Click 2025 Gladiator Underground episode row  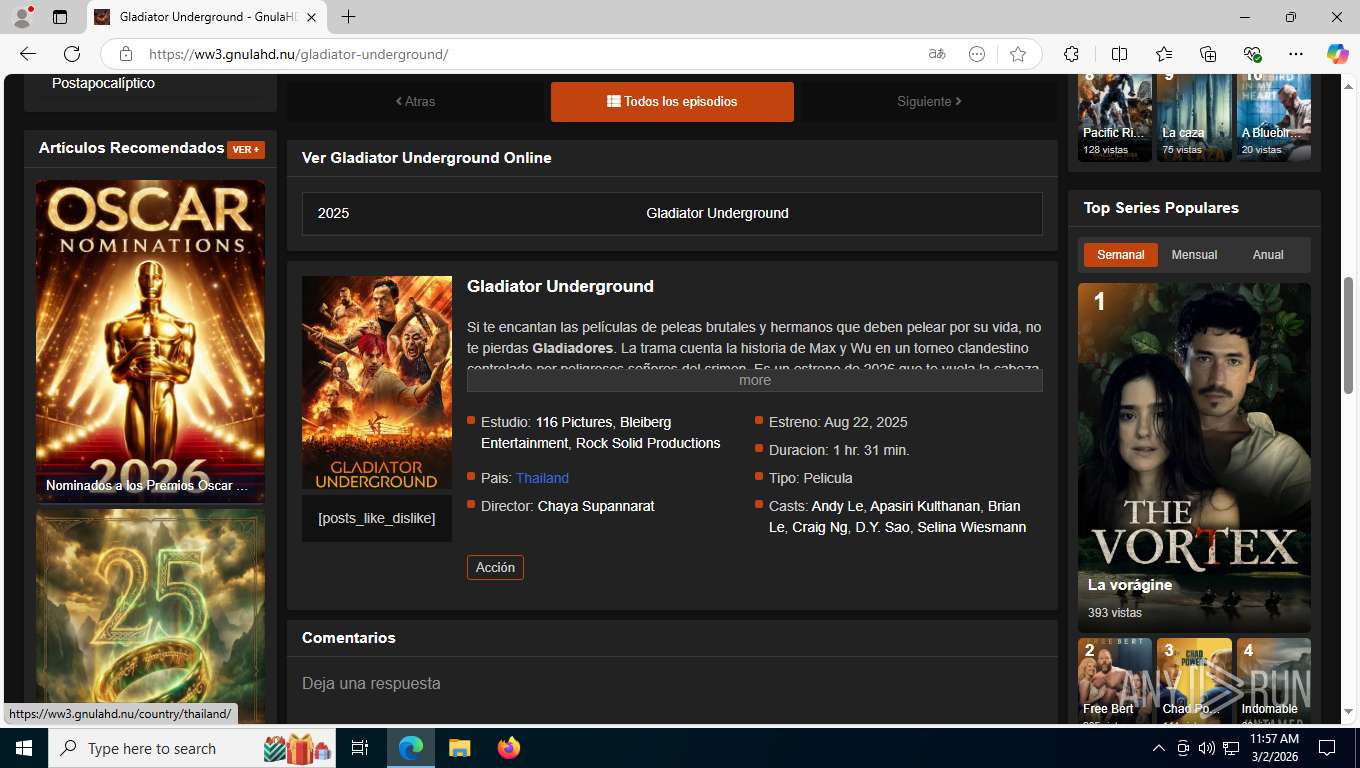(x=672, y=213)
